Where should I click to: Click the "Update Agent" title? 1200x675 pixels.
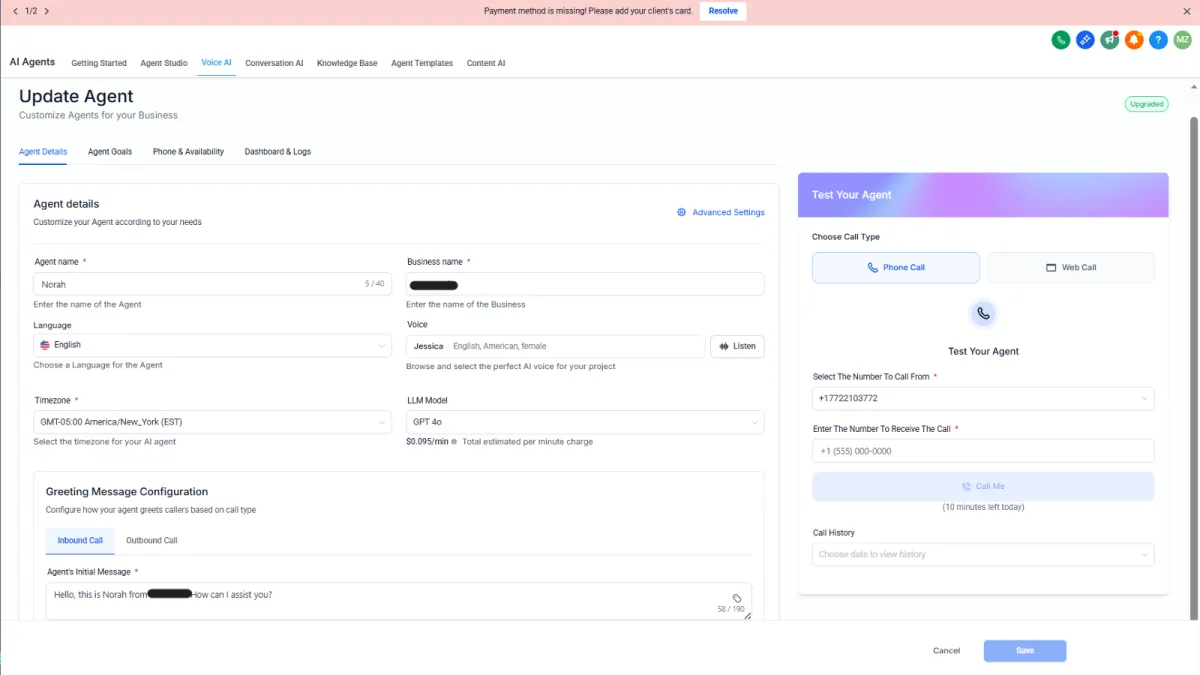(76, 97)
